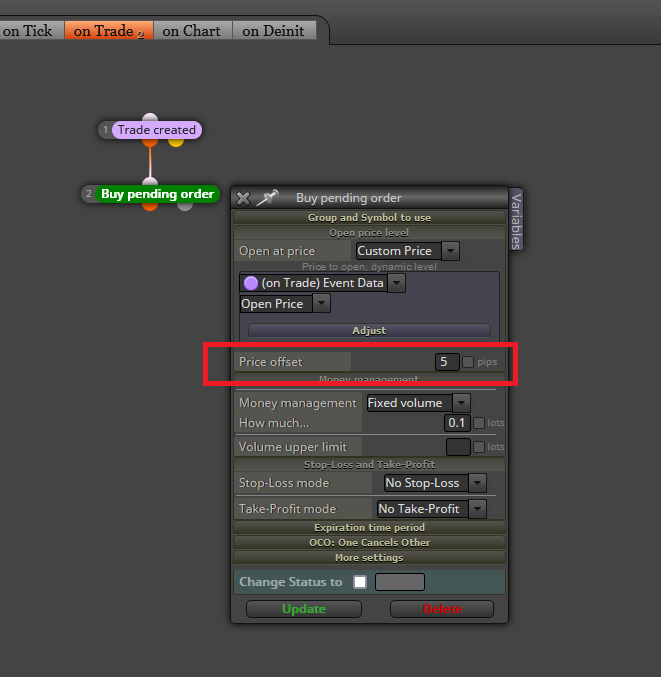The width and height of the screenshot is (661, 677).
Task: Click input connector atop Trade created block
Action: pyautogui.click(x=150, y=117)
